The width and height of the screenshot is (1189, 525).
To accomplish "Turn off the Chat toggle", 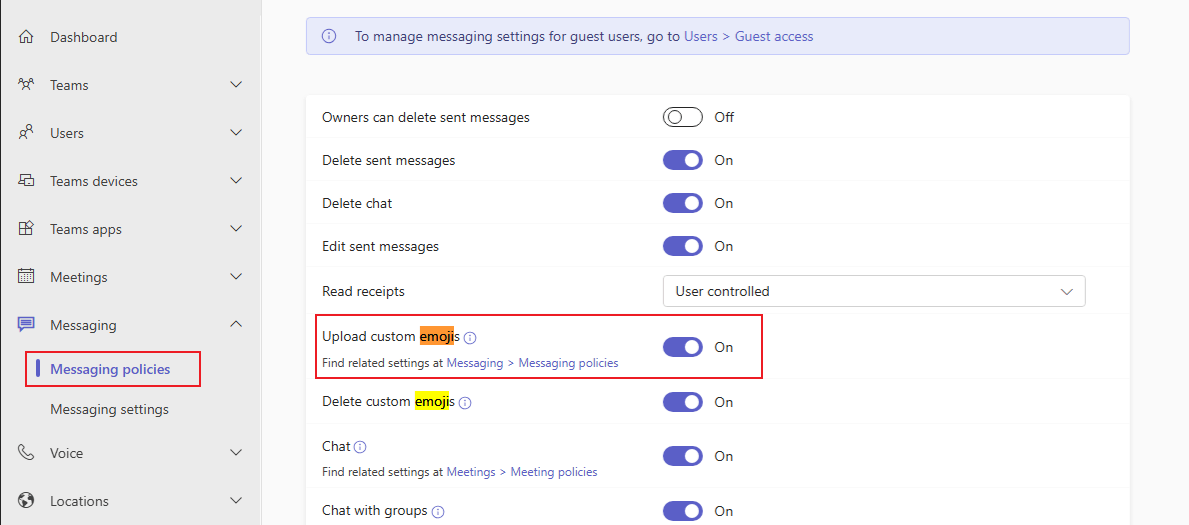I will (x=682, y=456).
